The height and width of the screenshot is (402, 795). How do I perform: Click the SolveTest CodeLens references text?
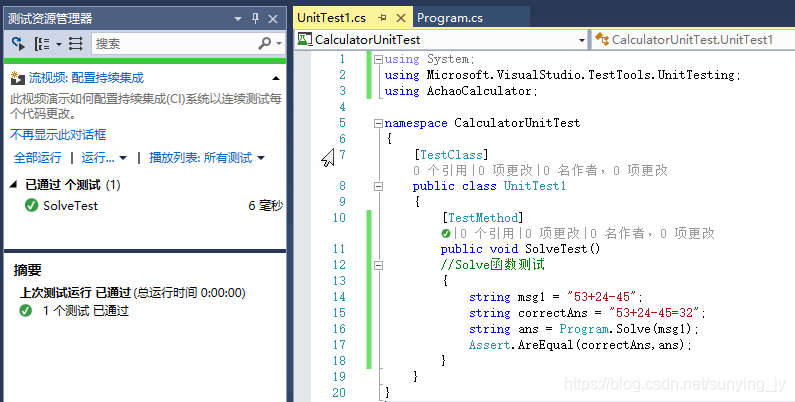(x=487, y=233)
